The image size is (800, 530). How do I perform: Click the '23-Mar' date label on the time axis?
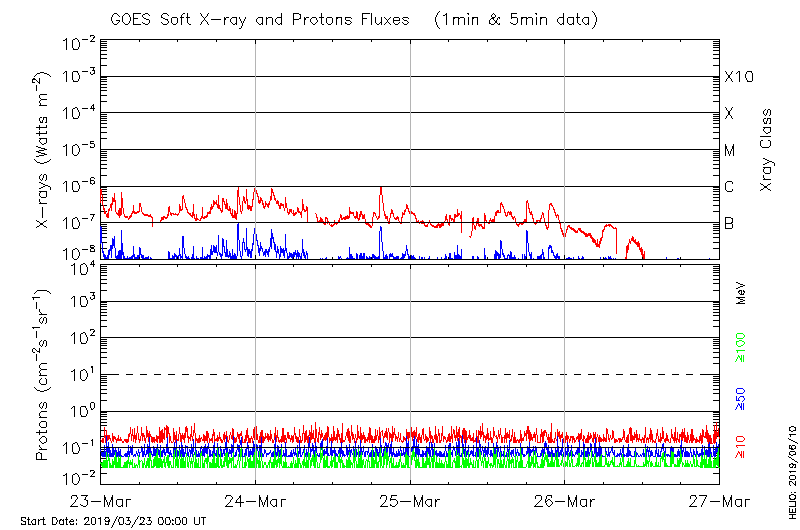click(100, 500)
